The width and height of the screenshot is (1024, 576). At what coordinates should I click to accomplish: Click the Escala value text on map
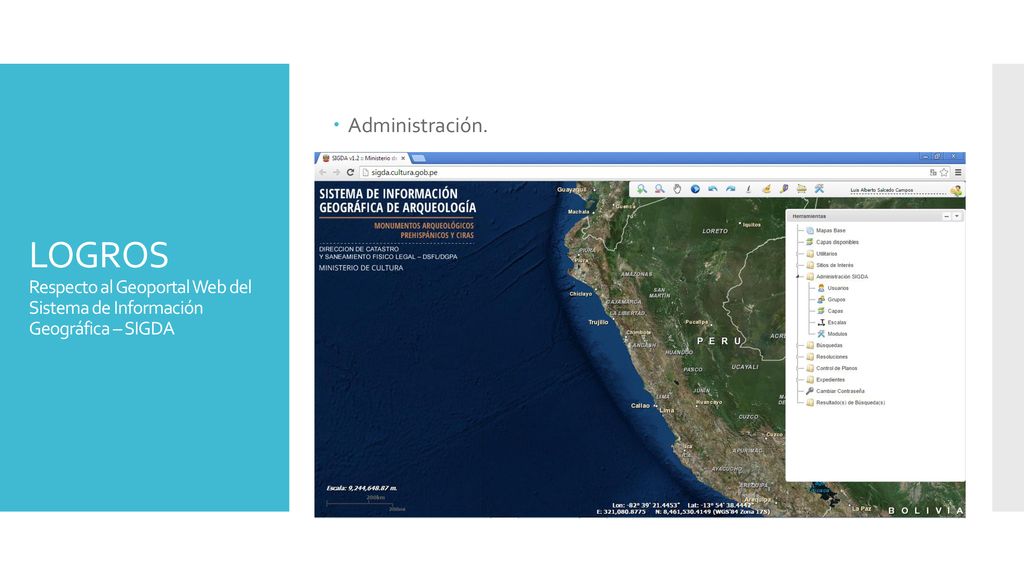pyautogui.click(x=362, y=488)
